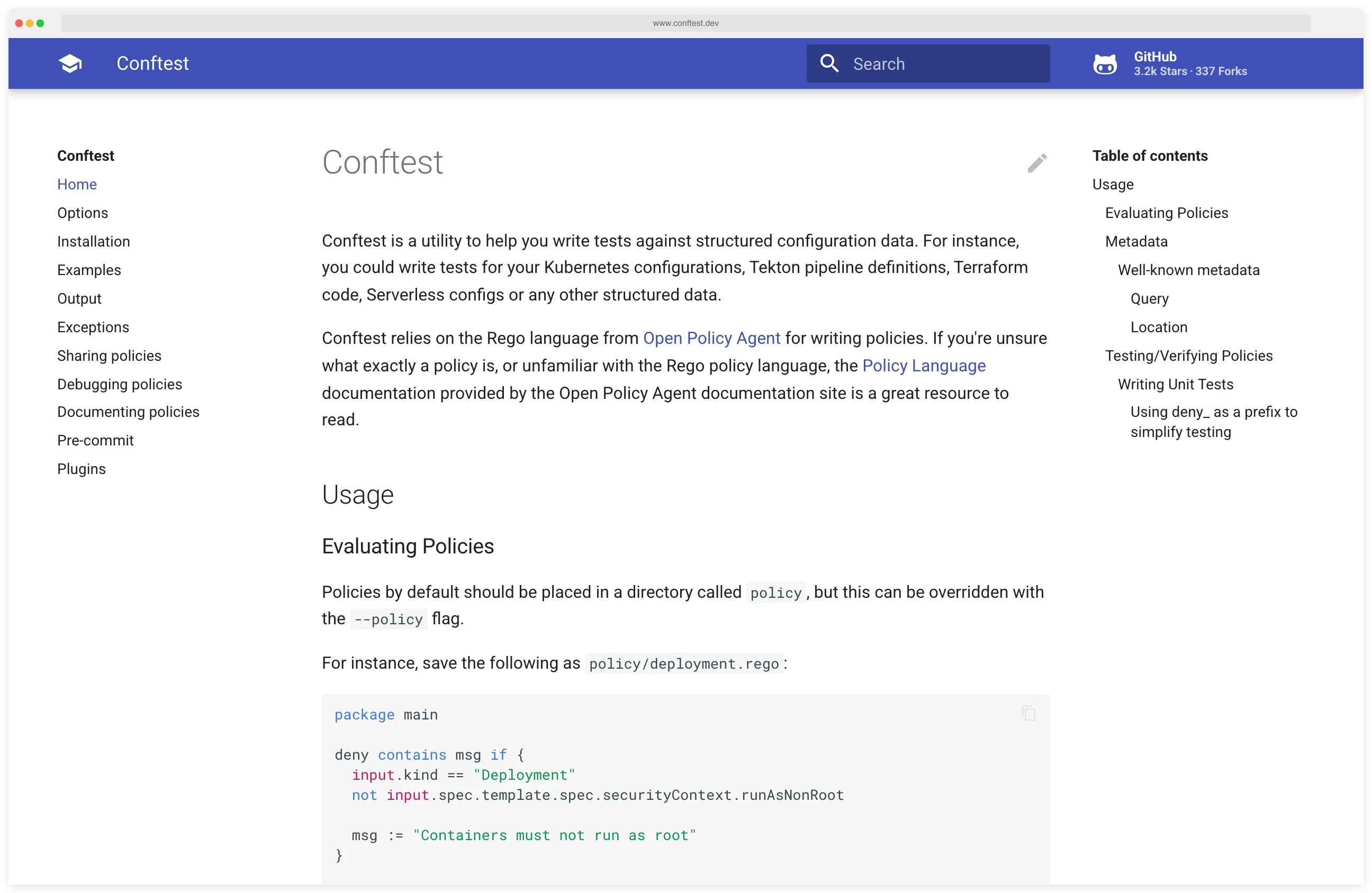Image resolution: width=1372 pixels, height=893 pixels.
Task: Open the Policy Language documentation link
Action: [x=924, y=365]
